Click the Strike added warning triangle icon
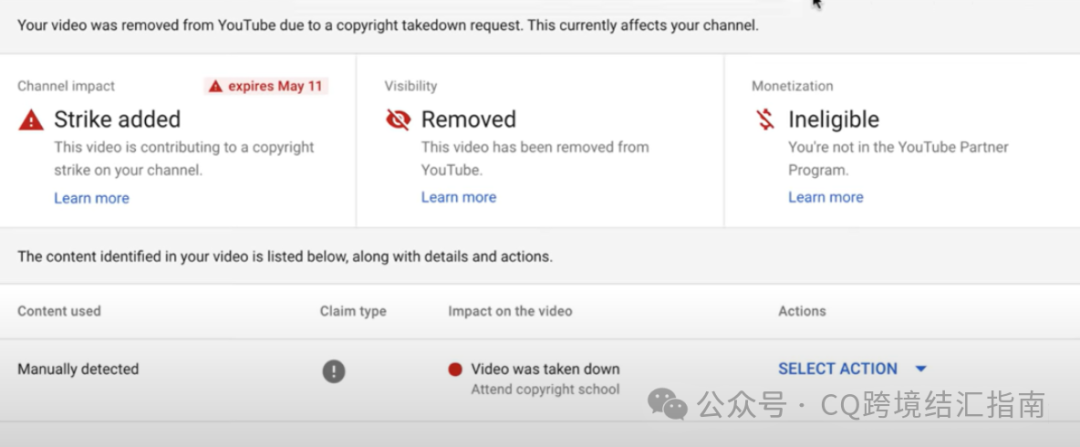 (31, 121)
